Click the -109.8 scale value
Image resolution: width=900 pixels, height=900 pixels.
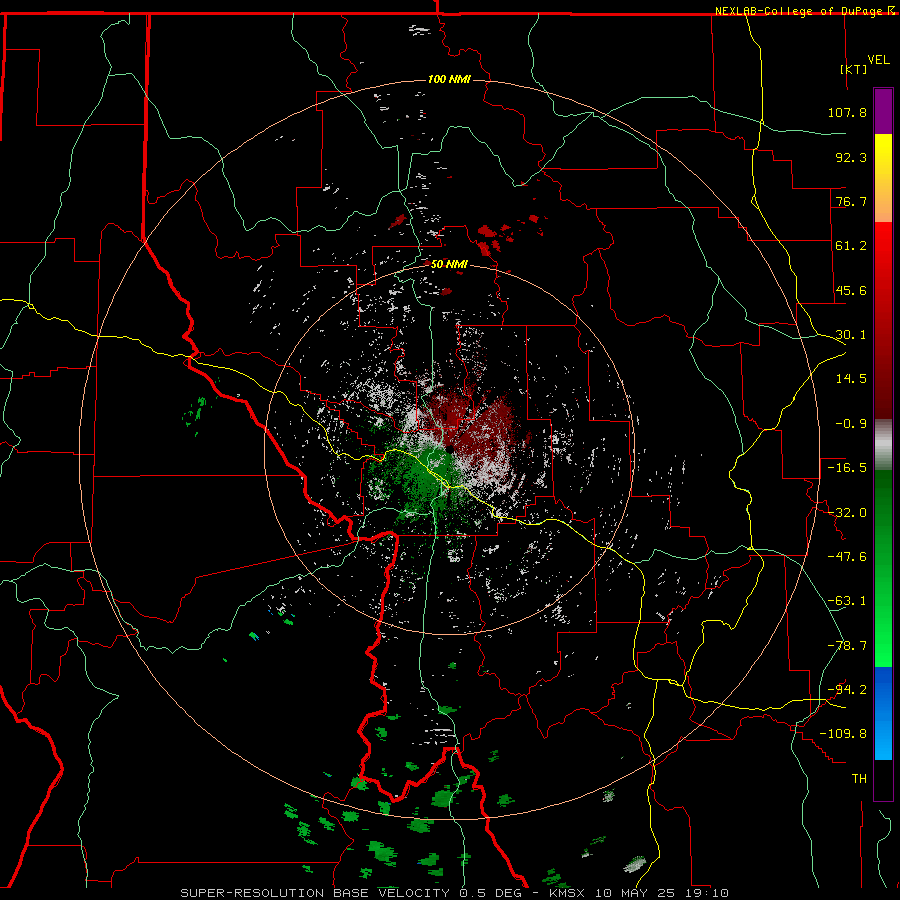click(844, 734)
